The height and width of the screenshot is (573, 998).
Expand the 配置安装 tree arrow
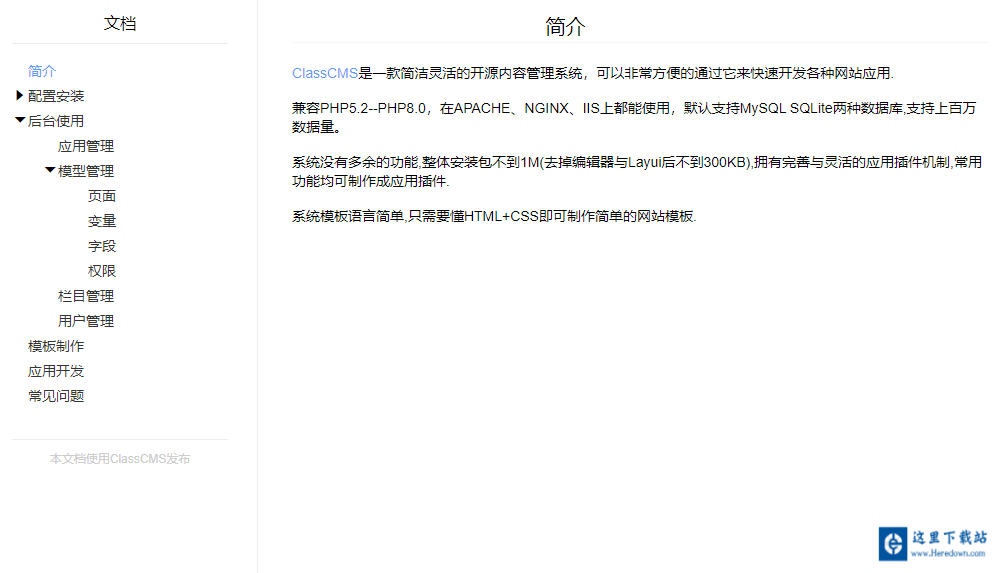coord(20,96)
